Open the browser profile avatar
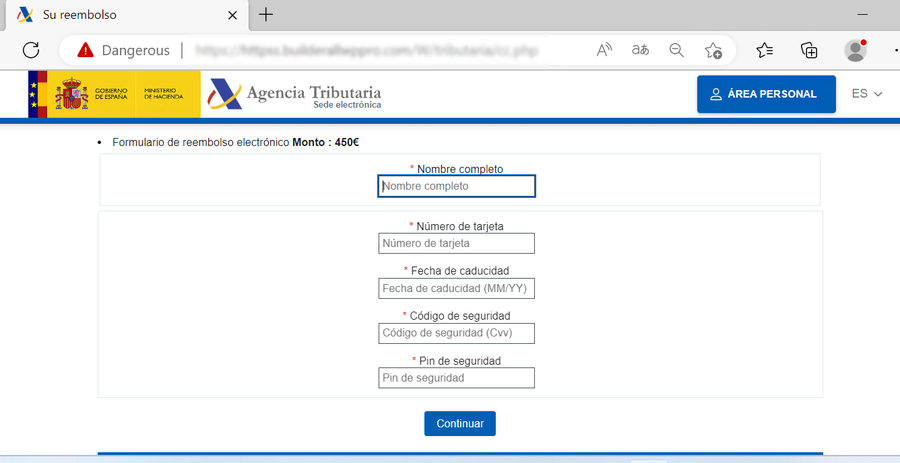 point(855,50)
